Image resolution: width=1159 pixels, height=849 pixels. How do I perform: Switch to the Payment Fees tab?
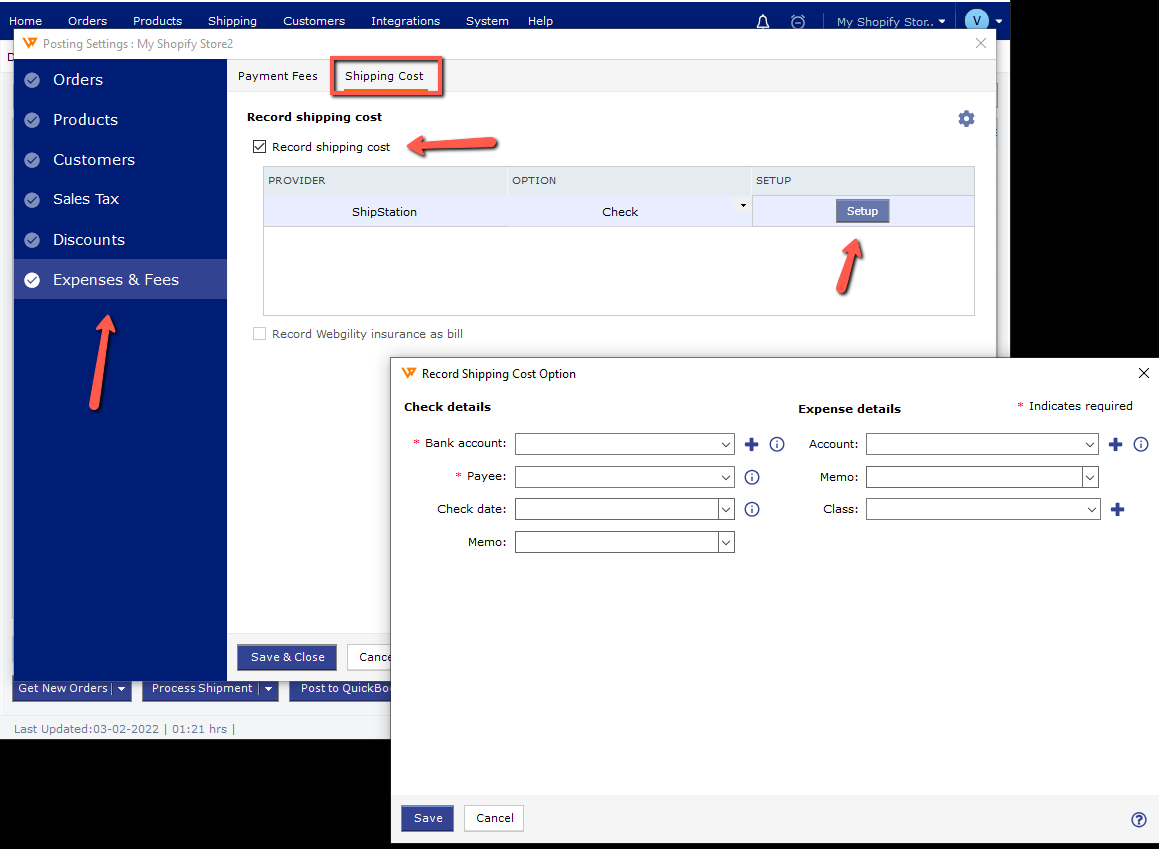(x=277, y=76)
